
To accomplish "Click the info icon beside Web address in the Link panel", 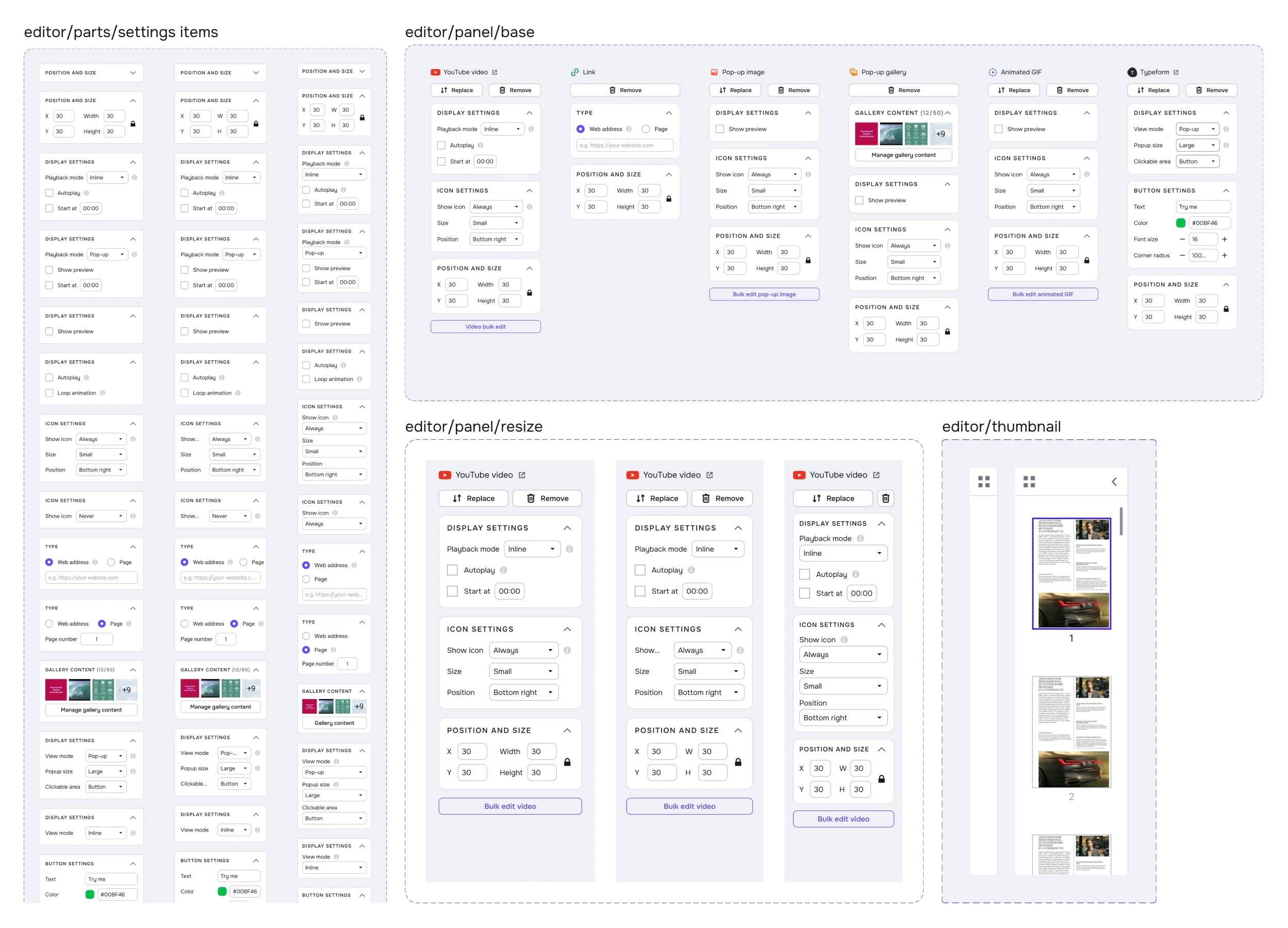I will [629, 129].
